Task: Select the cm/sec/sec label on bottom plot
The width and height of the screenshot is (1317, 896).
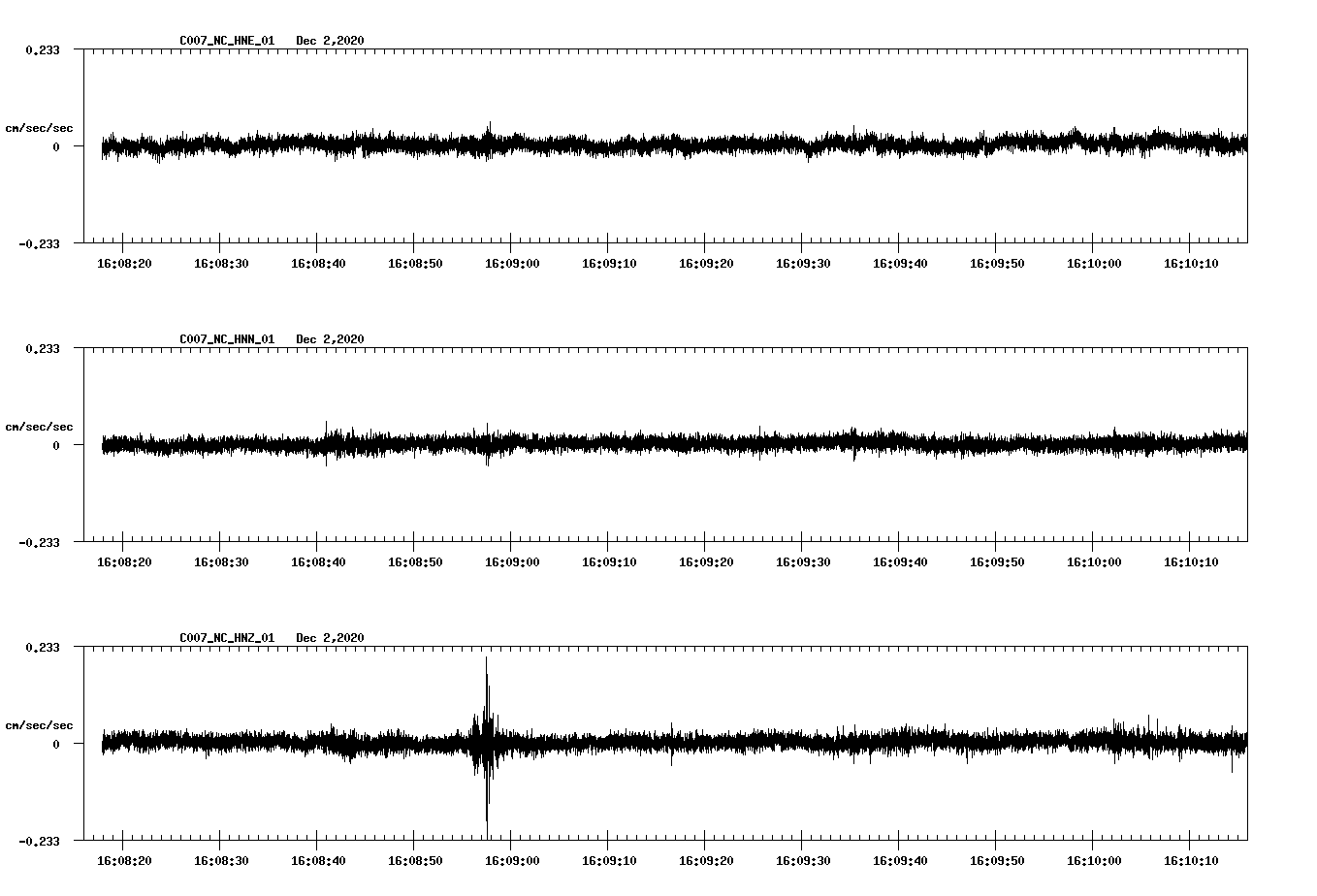Action: pyautogui.click(x=41, y=724)
